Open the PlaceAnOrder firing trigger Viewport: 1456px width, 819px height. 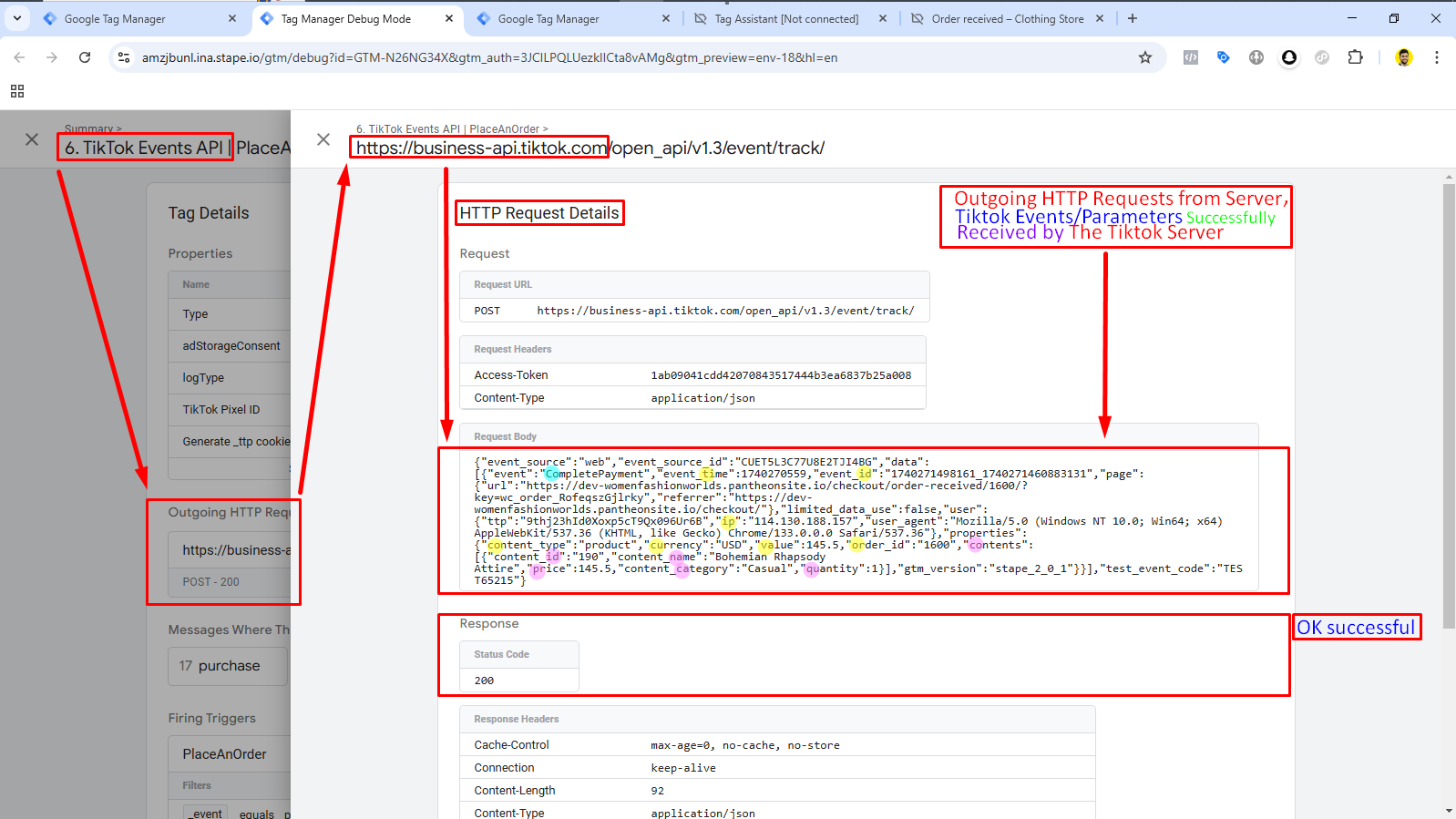[230, 754]
